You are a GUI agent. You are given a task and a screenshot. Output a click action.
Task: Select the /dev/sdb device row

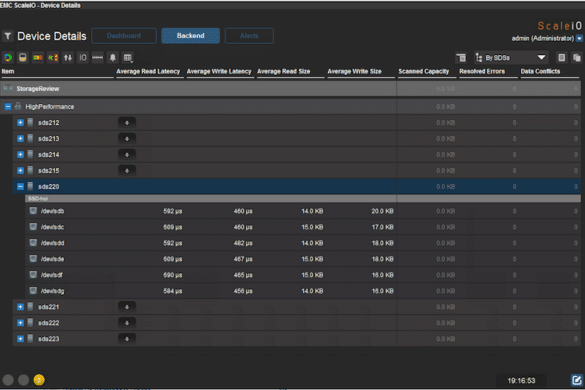[303, 211]
